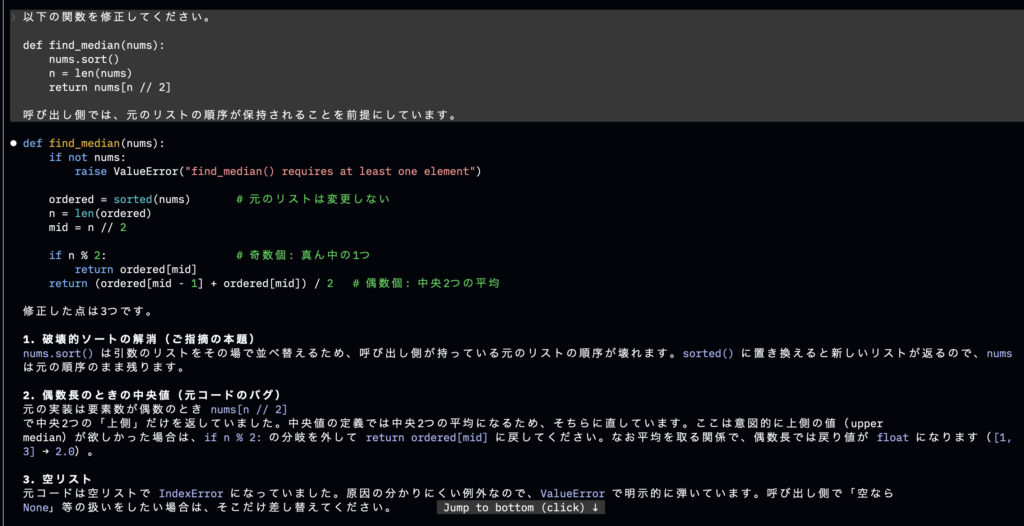Click heading '1. 破壊的ソートの解消（ご指摘の本題）'
Image resolution: width=1024 pixels, height=526 pixels.
point(138,340)
